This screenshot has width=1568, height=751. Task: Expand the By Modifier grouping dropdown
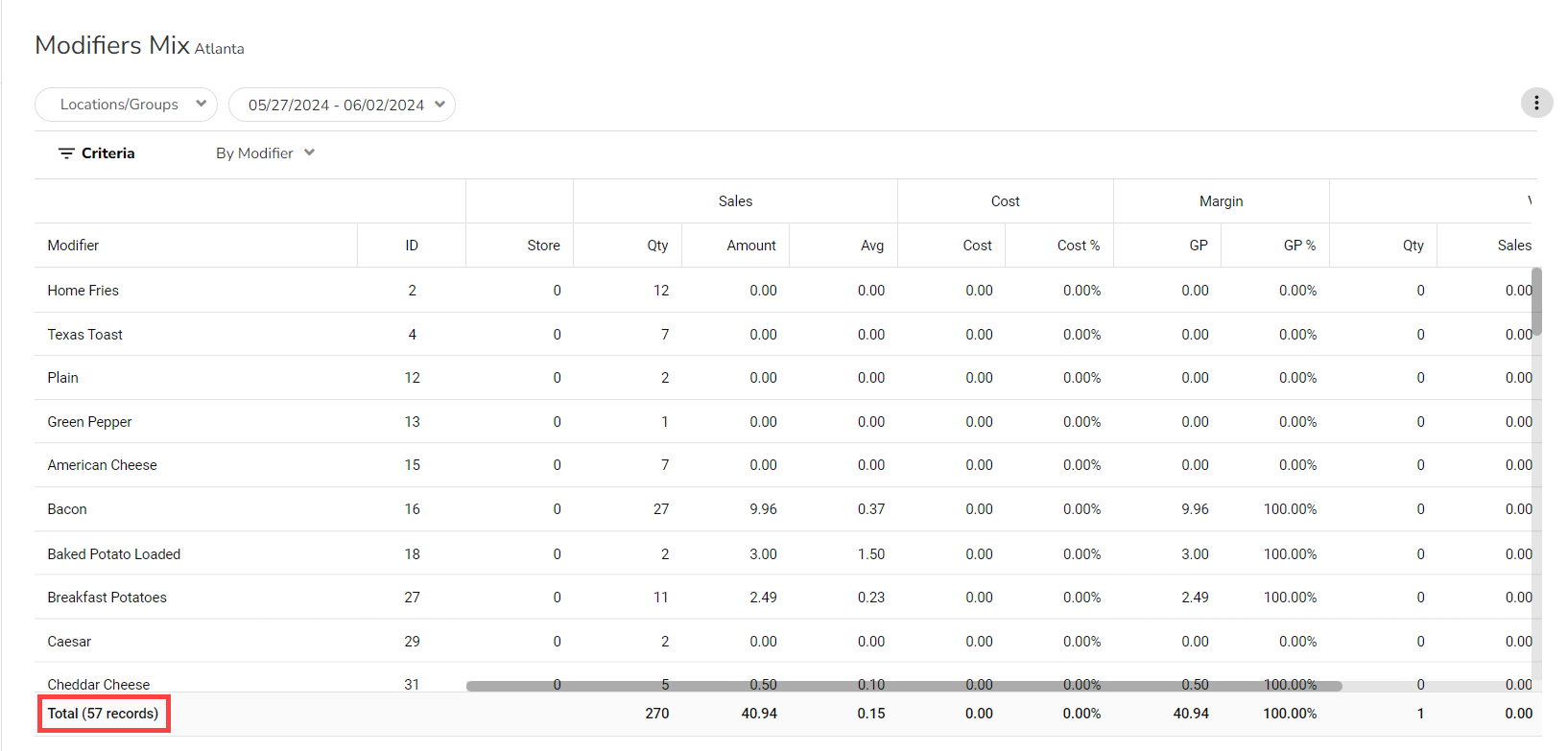point(265,153)
